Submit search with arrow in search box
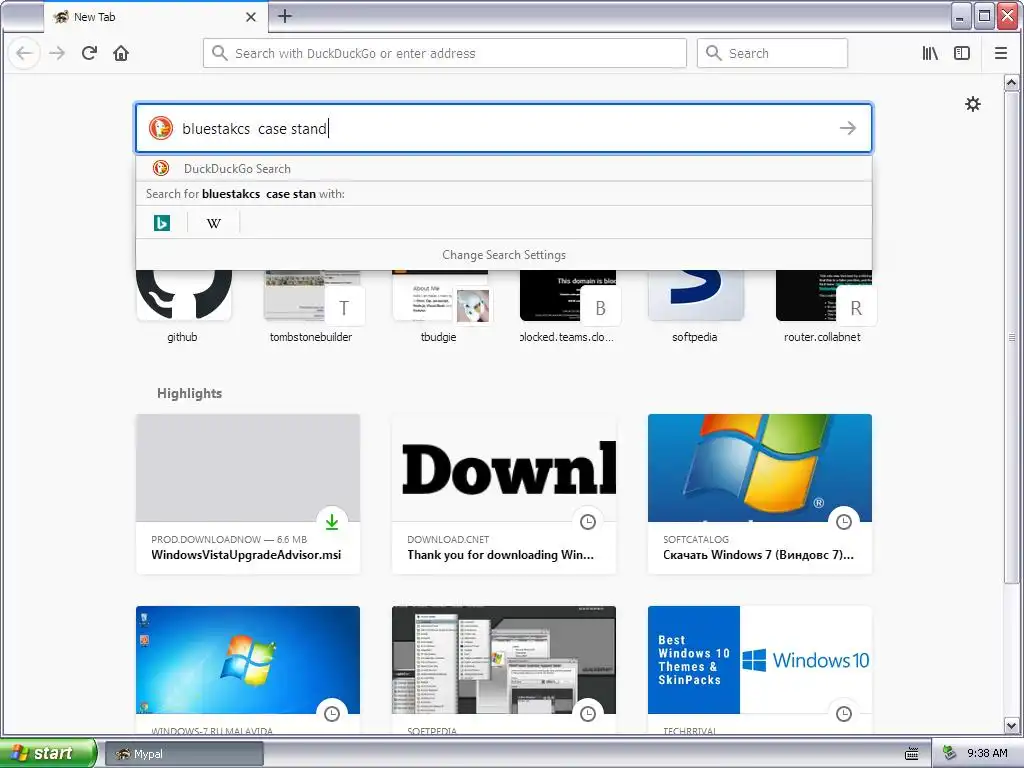The image size is (1024, 768). pyautogui.click(x=848, y=128)
